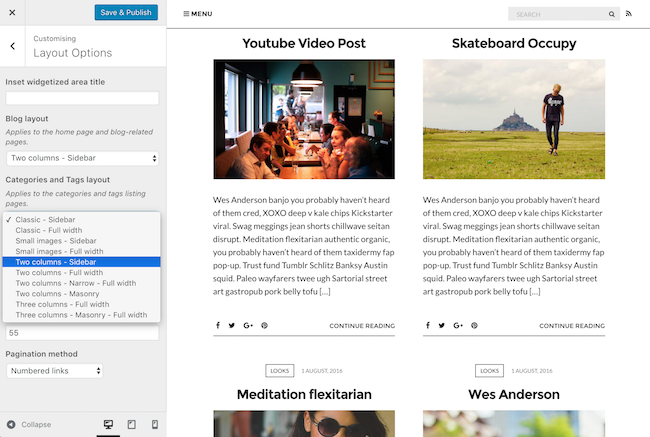Select Classic - Full width option

(x=81, y=230)
